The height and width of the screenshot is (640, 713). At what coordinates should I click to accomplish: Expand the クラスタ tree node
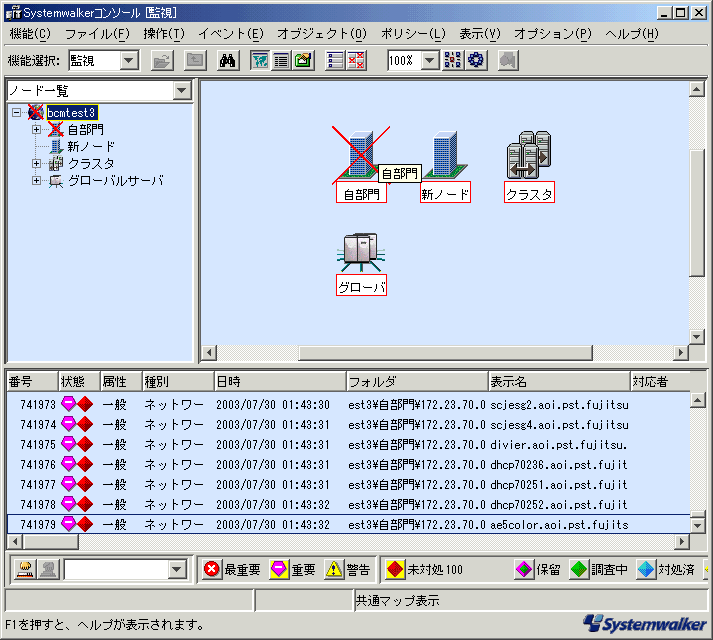pos(36,163)
